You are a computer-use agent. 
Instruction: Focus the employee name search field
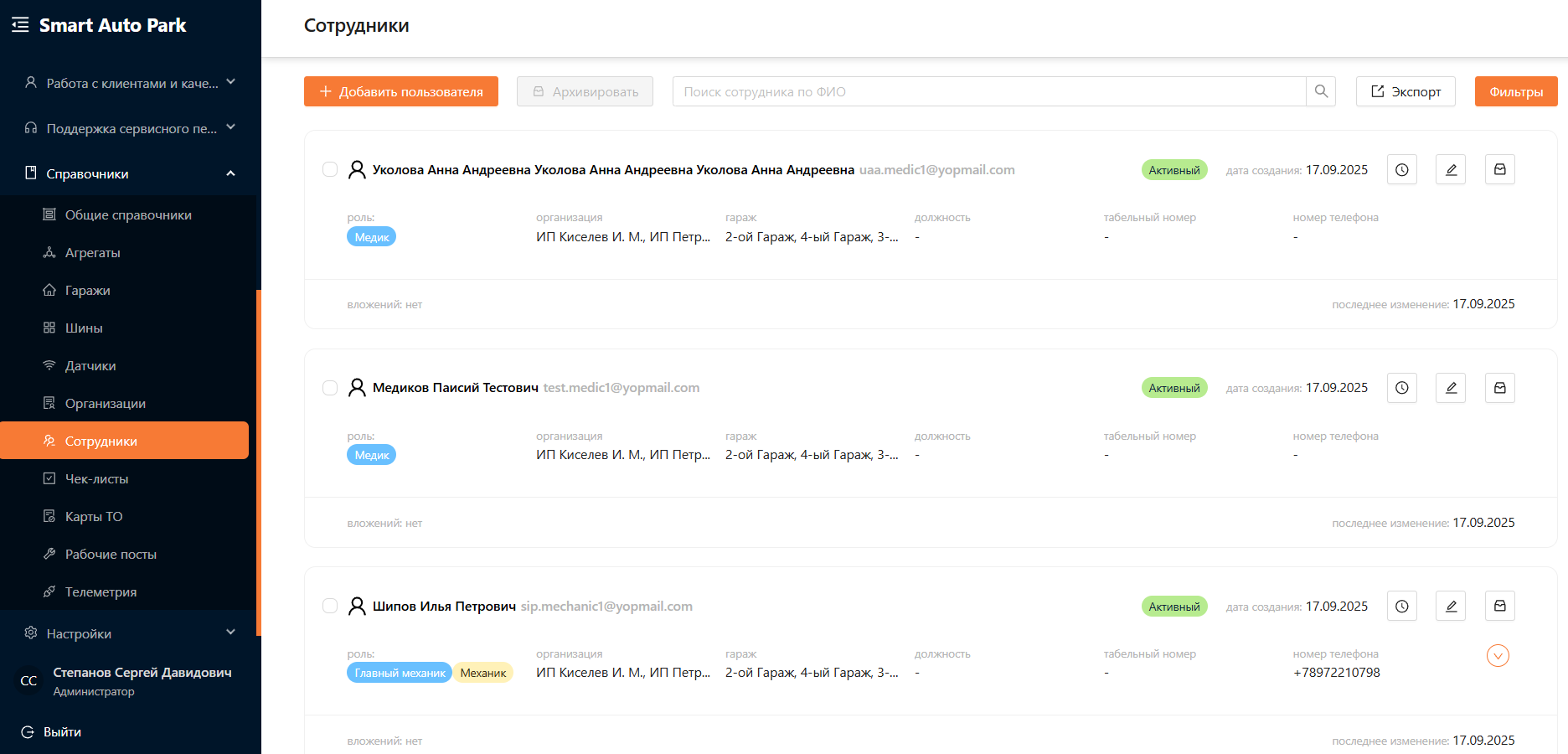click(x=988, y=91)
